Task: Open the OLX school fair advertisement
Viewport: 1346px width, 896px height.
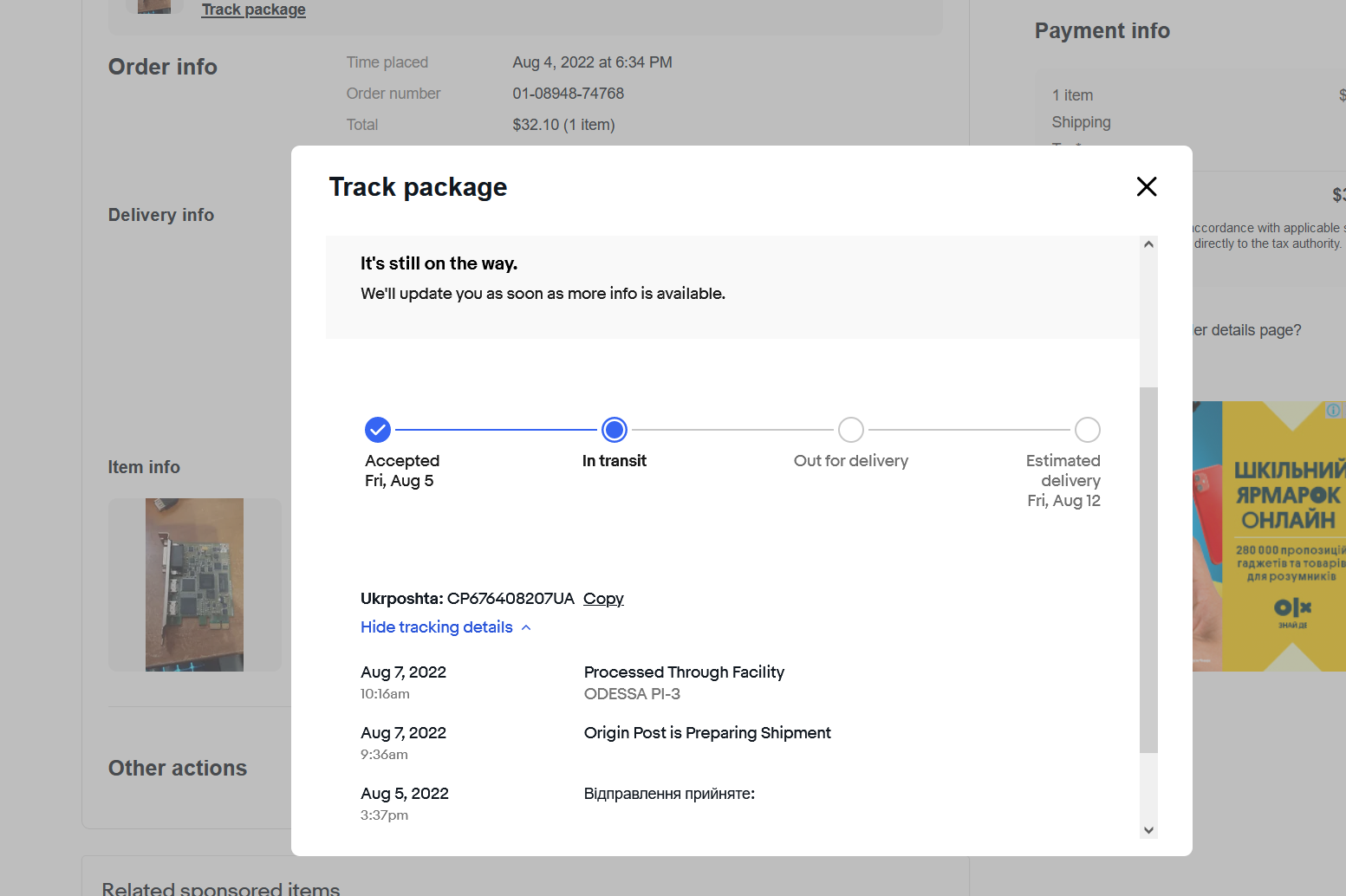Action: [1270, 536]
